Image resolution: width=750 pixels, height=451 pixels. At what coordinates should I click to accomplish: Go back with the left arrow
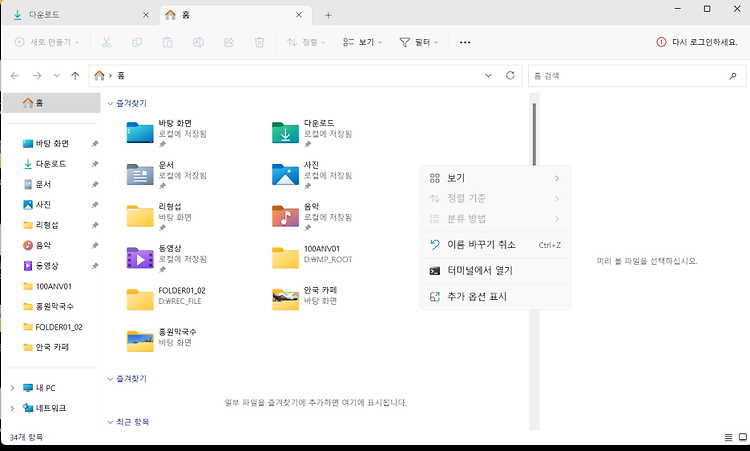[15, 76]
